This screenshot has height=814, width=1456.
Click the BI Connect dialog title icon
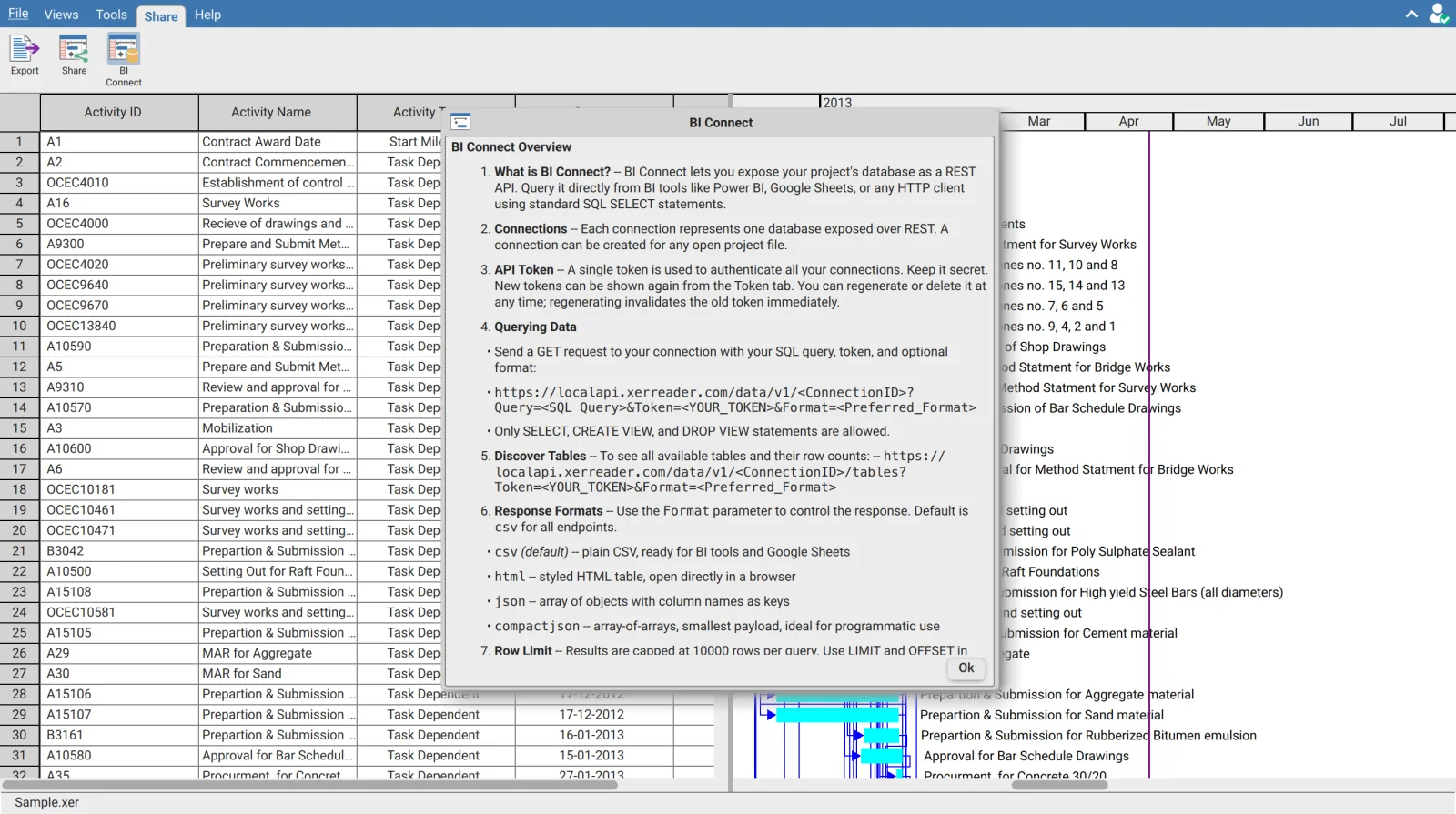point(460,122)
